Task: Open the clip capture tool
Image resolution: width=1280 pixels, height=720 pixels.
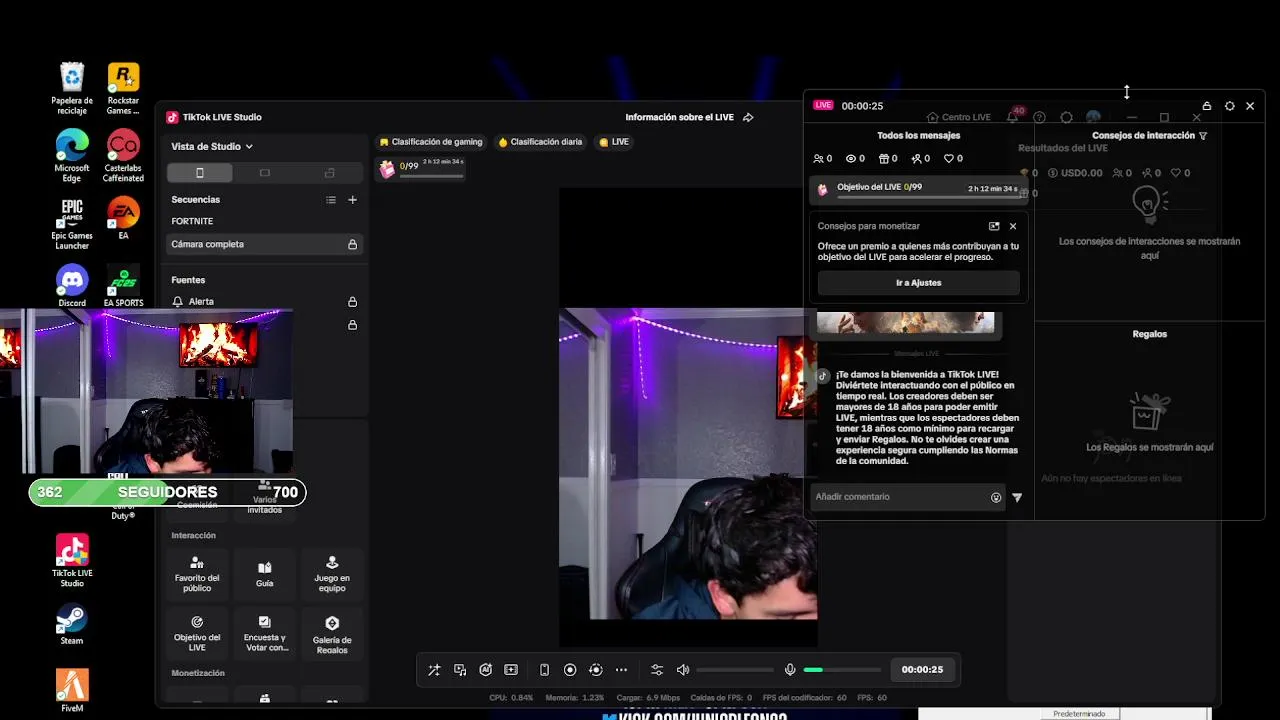Action: (511, 670)
